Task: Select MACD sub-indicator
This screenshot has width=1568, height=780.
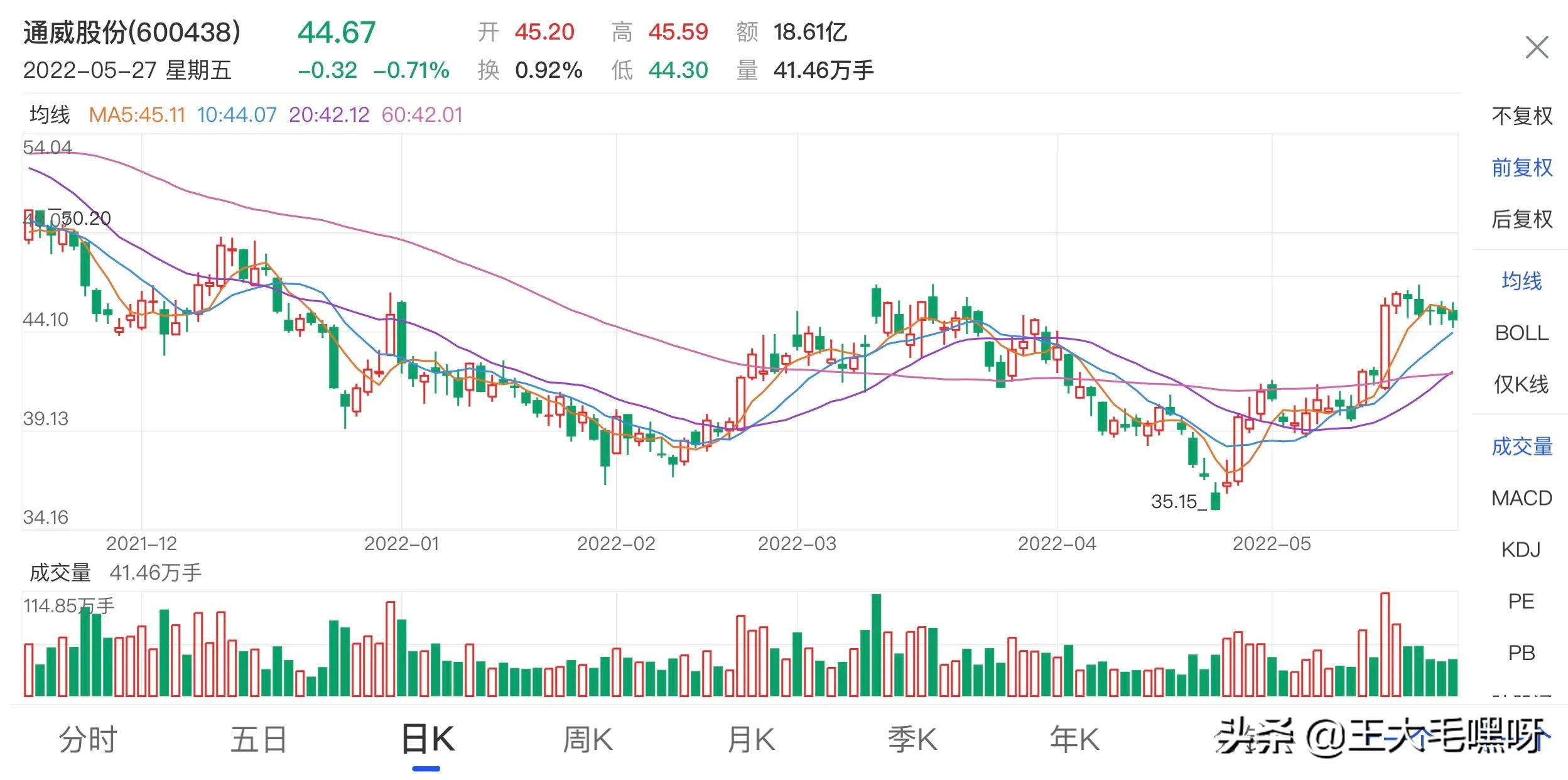Action: pyautogui.click(x=1522, y=498)
